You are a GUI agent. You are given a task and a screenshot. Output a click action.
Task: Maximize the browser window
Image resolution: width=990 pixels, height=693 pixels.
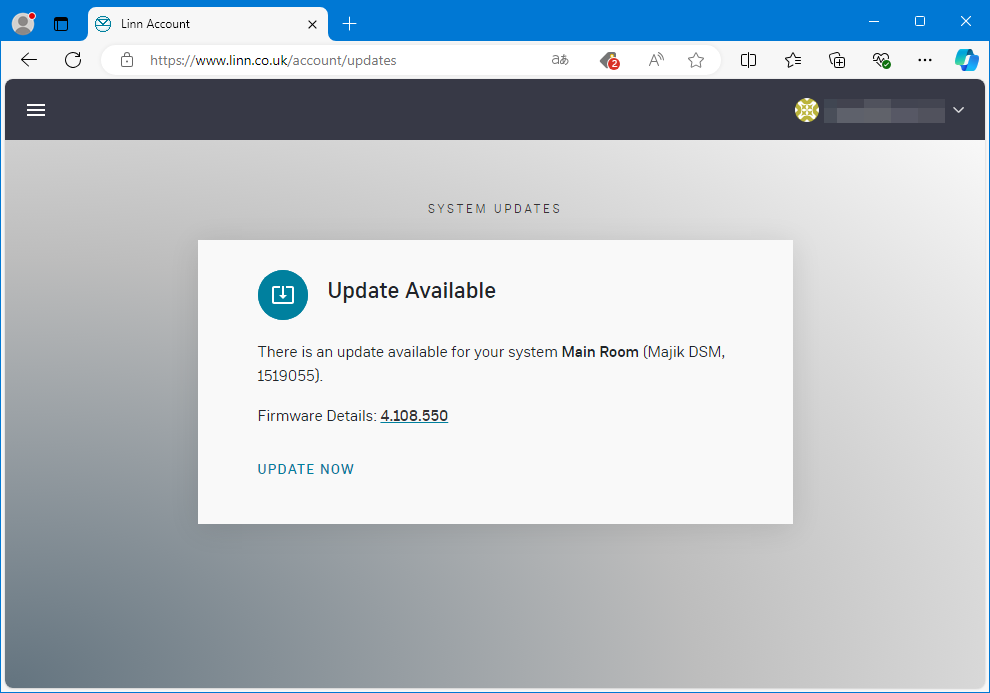click(920, 21)
